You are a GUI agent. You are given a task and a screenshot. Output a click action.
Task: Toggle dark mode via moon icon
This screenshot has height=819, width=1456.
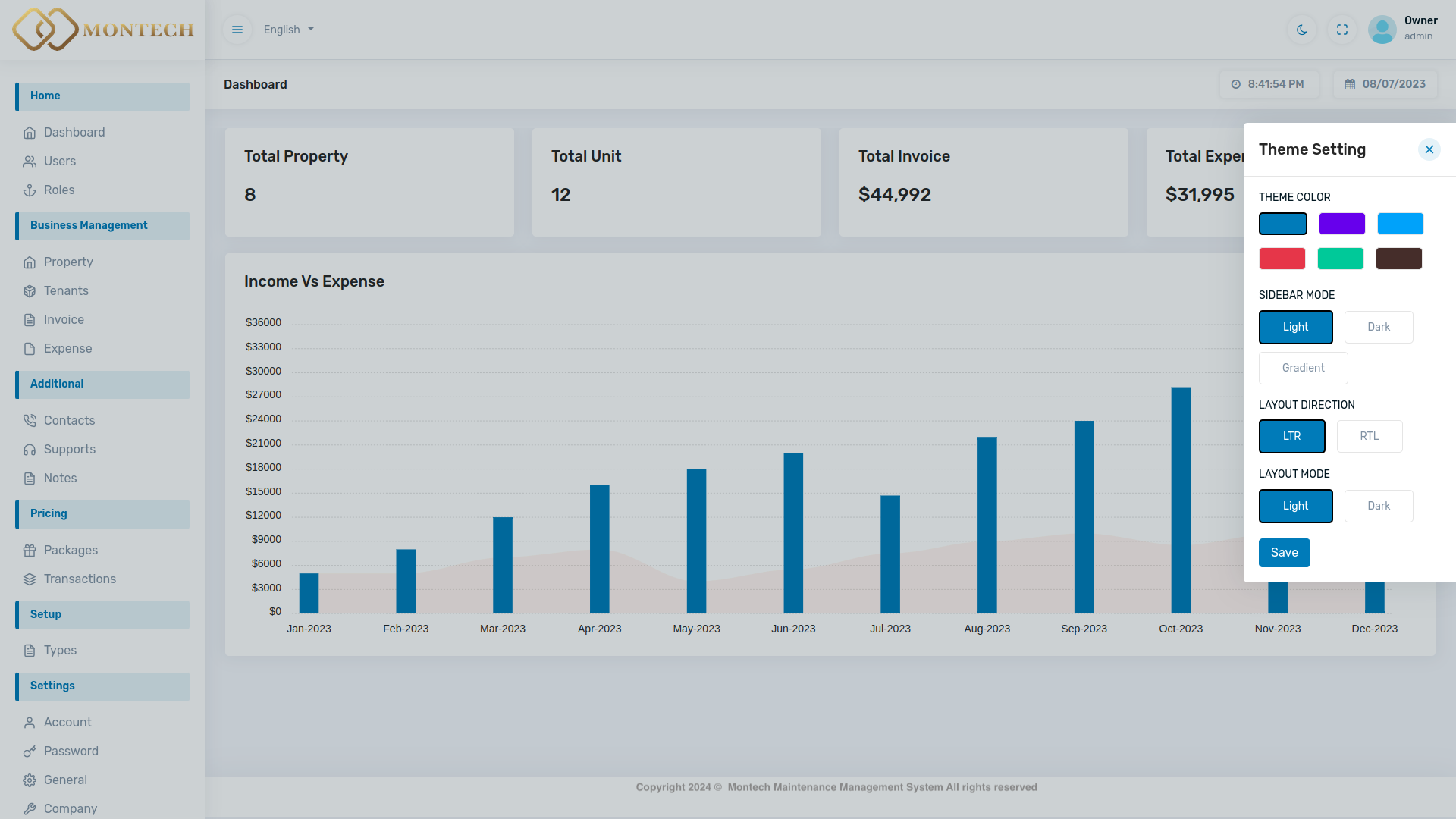coord(1302,30)
